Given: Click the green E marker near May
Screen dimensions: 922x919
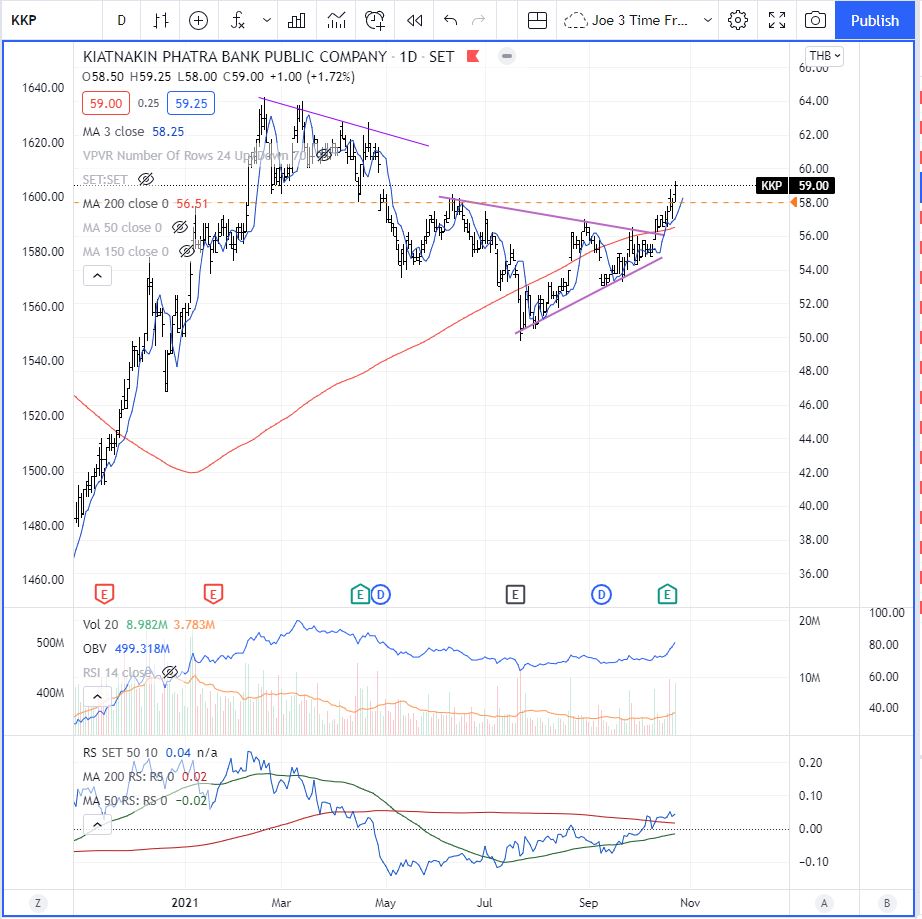Looking at the screenshot, I should point(360,594).
